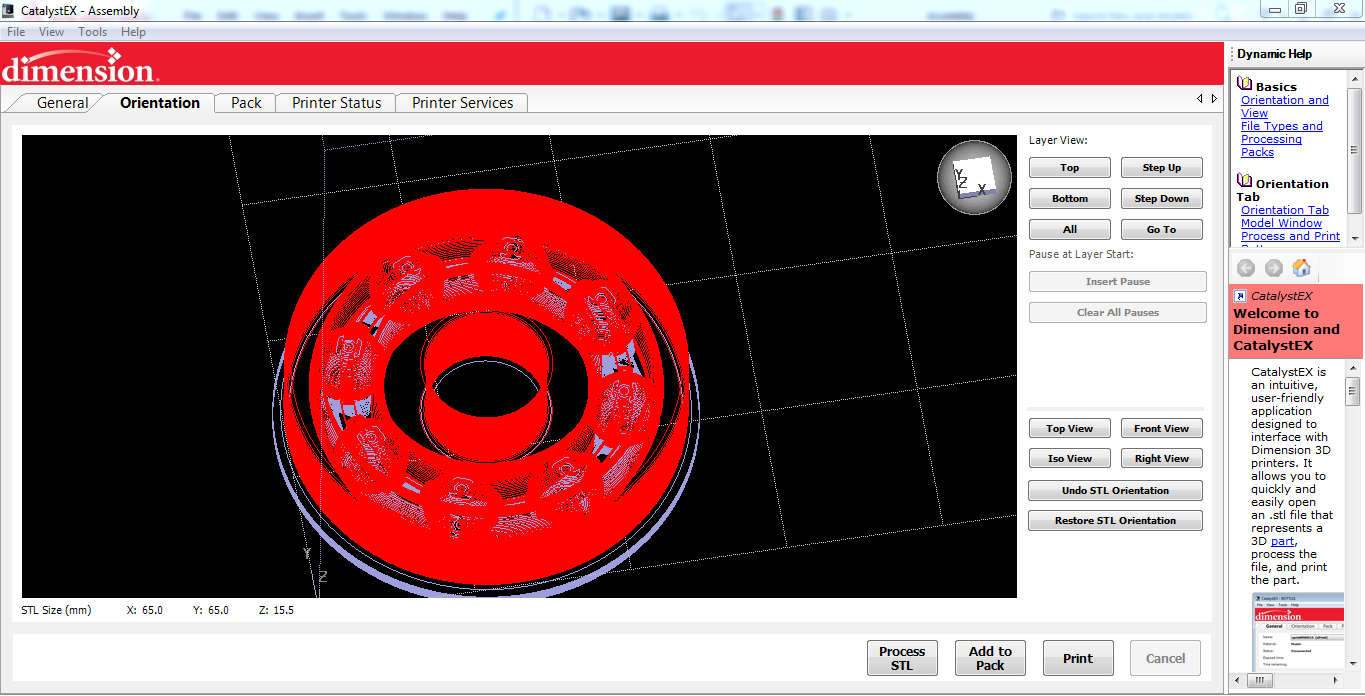Show All layers button
The image size is (1365, 696).
(x=1070, y=230)
